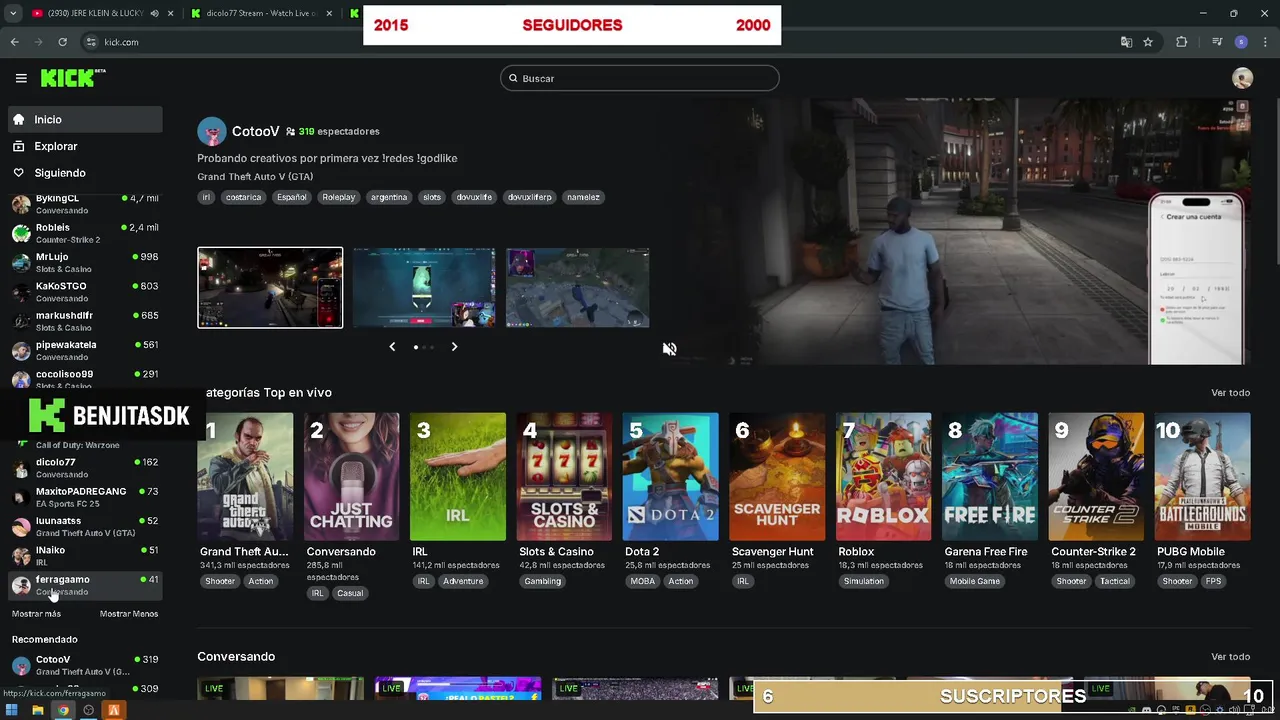Open Explorar in the sidebar
The image size is (1280, 720).
85,146
